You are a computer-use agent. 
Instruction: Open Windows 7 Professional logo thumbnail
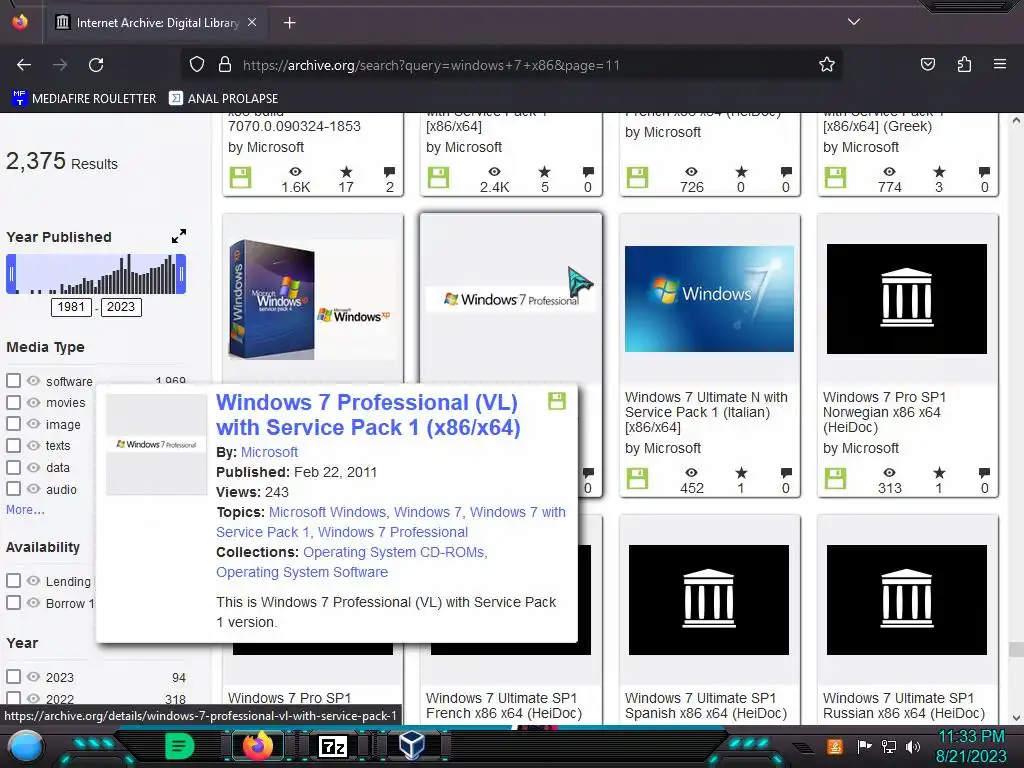(510, 299)
